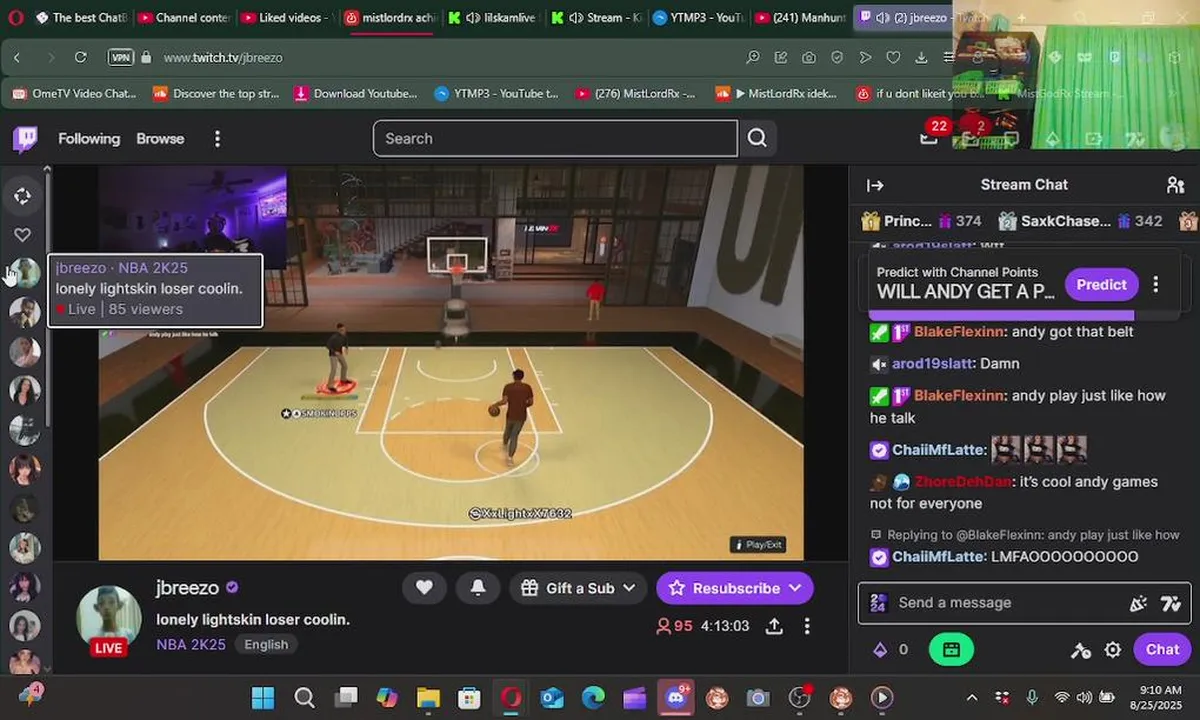Claim the green channel points bonus
This screenshot has height=720, width=1200.
pos(951,650)
